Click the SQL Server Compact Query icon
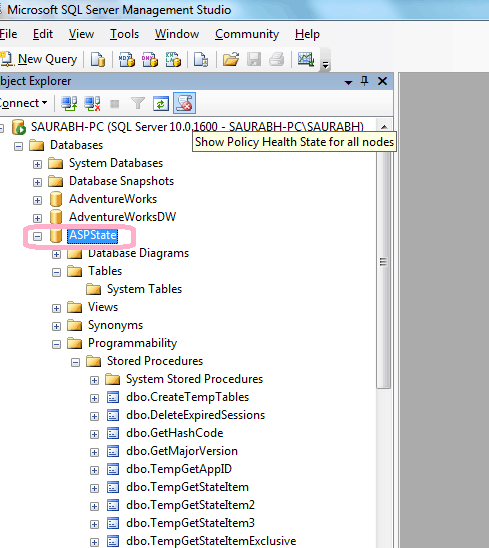Screen dimensions: 489x548 [201, 59]
